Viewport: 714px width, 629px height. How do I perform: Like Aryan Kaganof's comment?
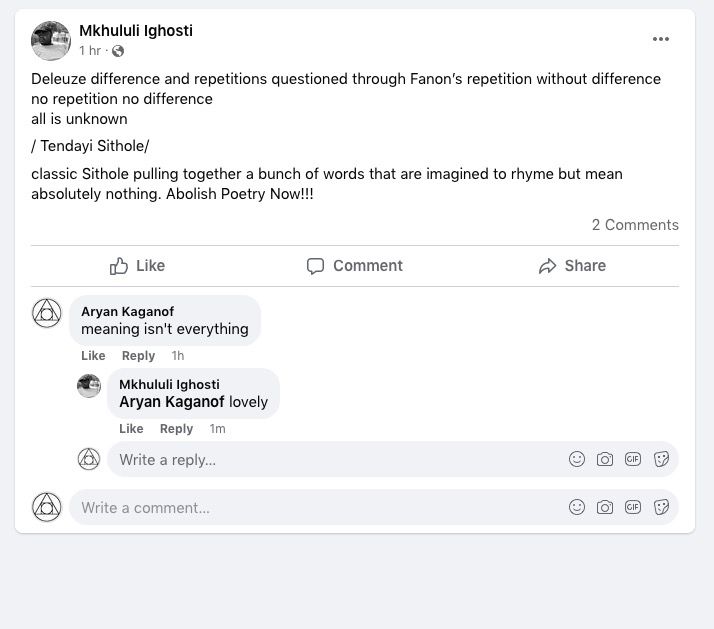[93, 356]
